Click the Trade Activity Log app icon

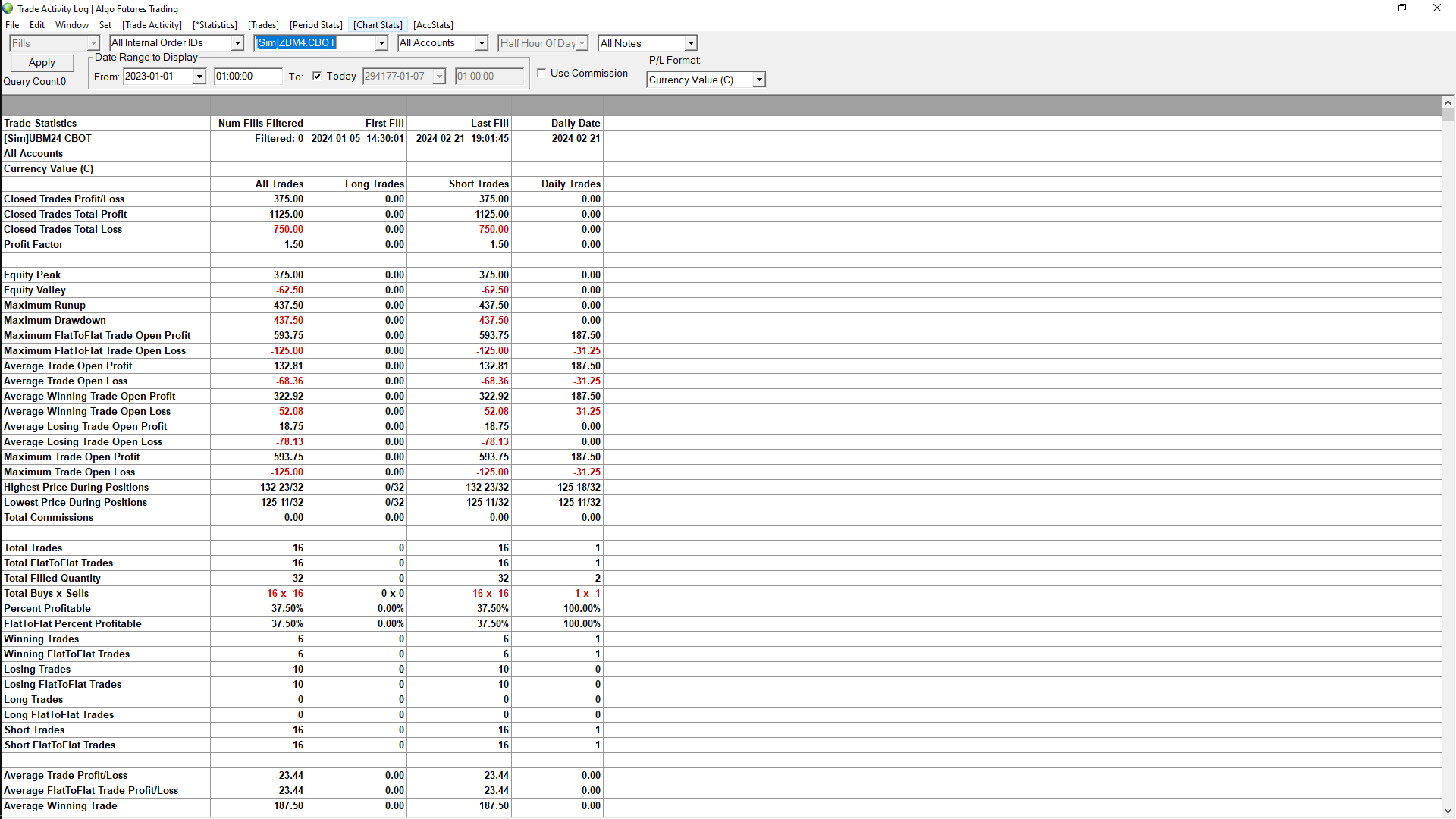click(x=8, y=8)
